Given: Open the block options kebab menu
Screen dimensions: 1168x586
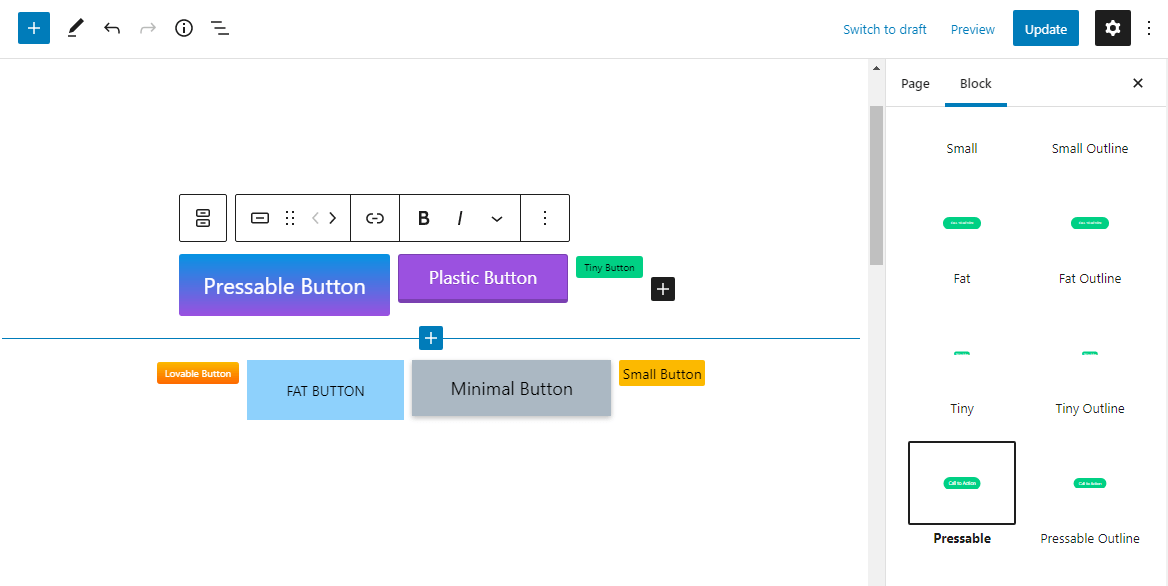Looking at the screenshot, I should tap(545, 217).
